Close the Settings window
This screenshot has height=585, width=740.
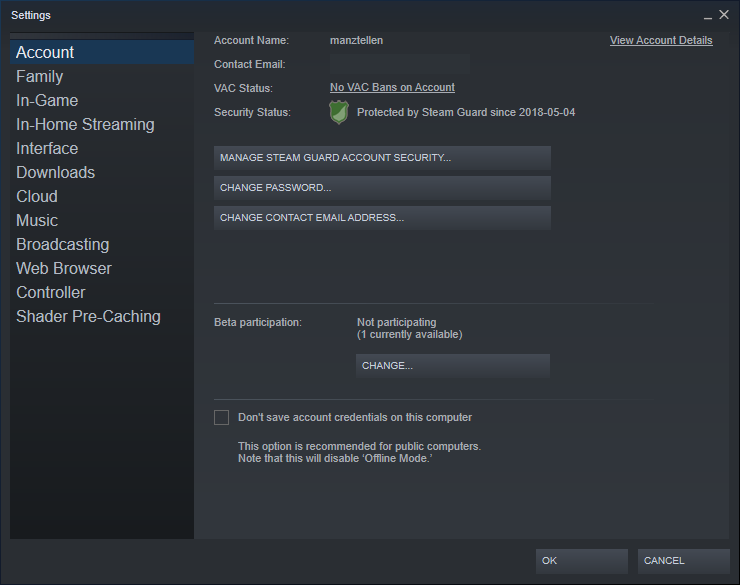tap(724, 15)
